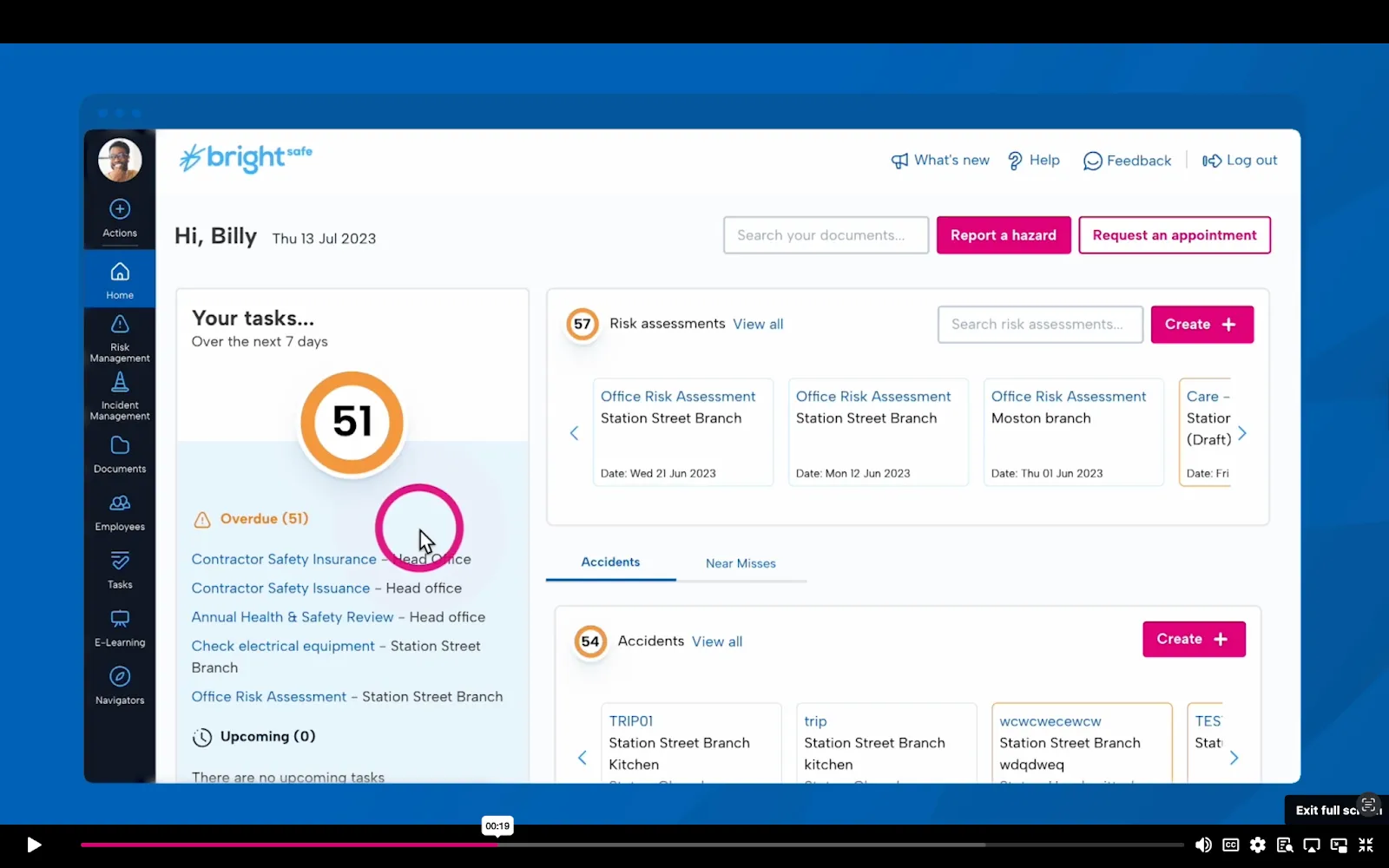Image resolution: width=1389 pixels, height=868 pixels.
Task: Open the Care draft risk assessment card
Action: pyautogui.click(x=1205, y=432)
